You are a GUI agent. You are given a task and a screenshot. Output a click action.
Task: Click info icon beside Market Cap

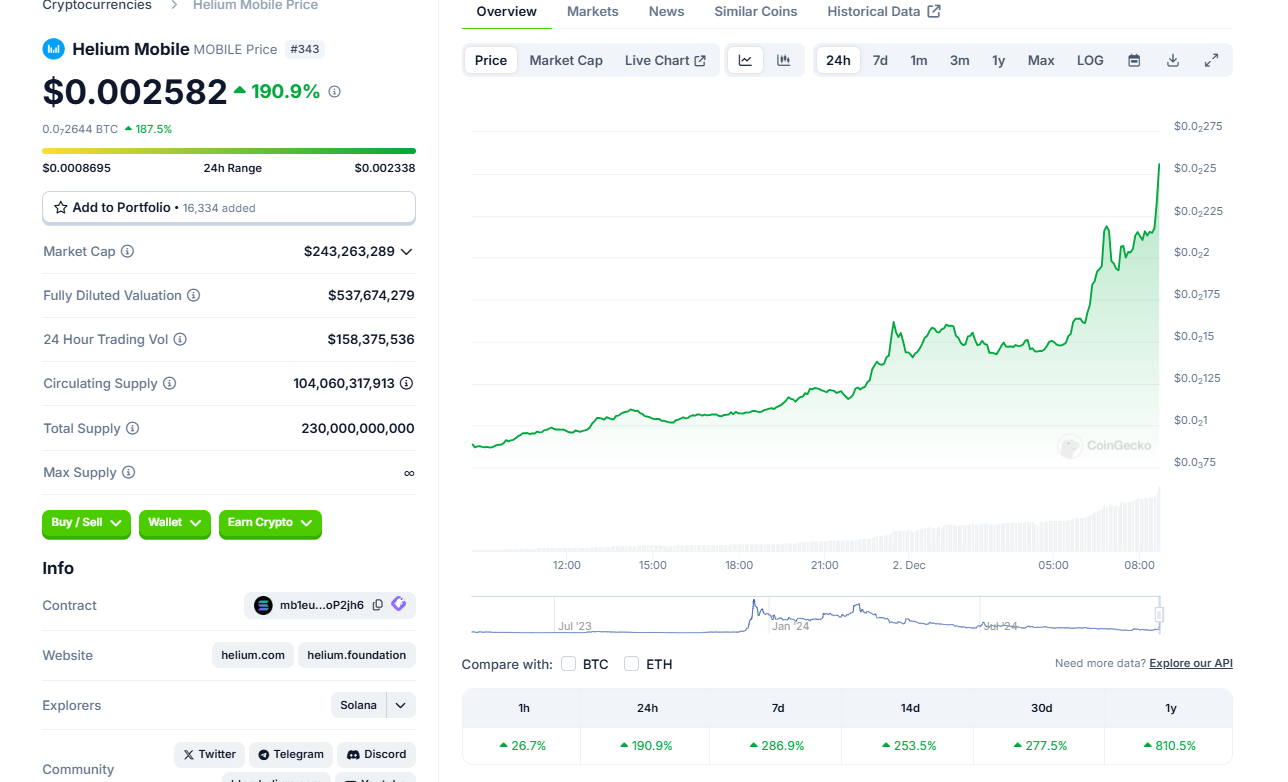tap(128, 252)
